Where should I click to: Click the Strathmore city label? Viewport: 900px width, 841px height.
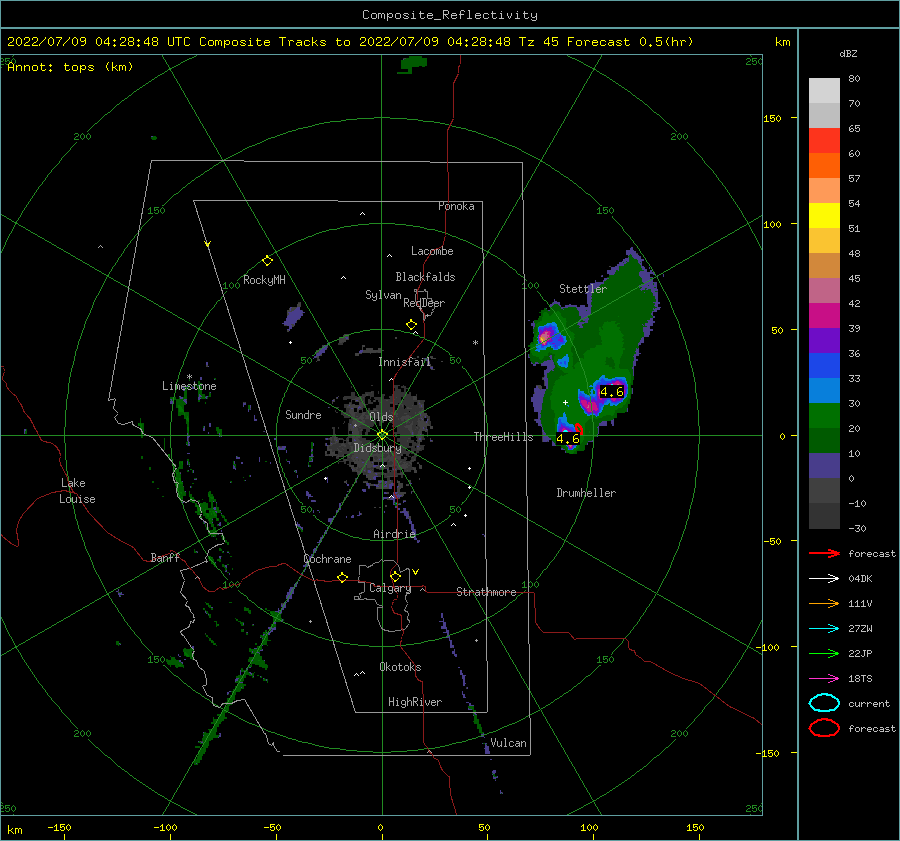point(486,592)
